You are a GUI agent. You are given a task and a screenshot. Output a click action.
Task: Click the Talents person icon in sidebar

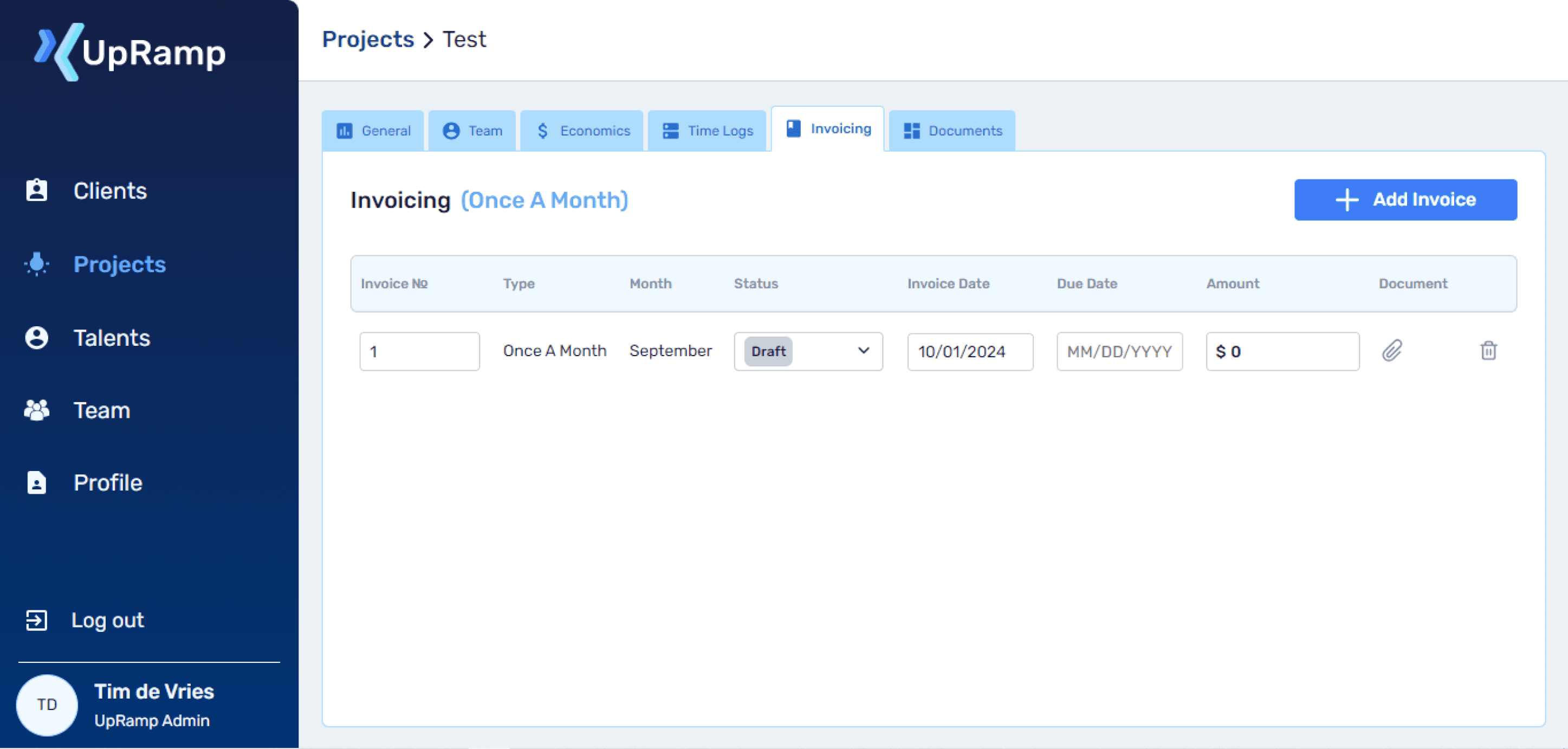pyautogui.click(x=36, y=338)
